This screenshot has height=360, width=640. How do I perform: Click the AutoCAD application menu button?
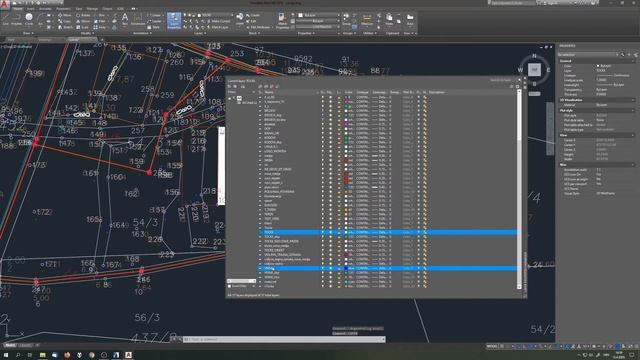pos(5,3)
